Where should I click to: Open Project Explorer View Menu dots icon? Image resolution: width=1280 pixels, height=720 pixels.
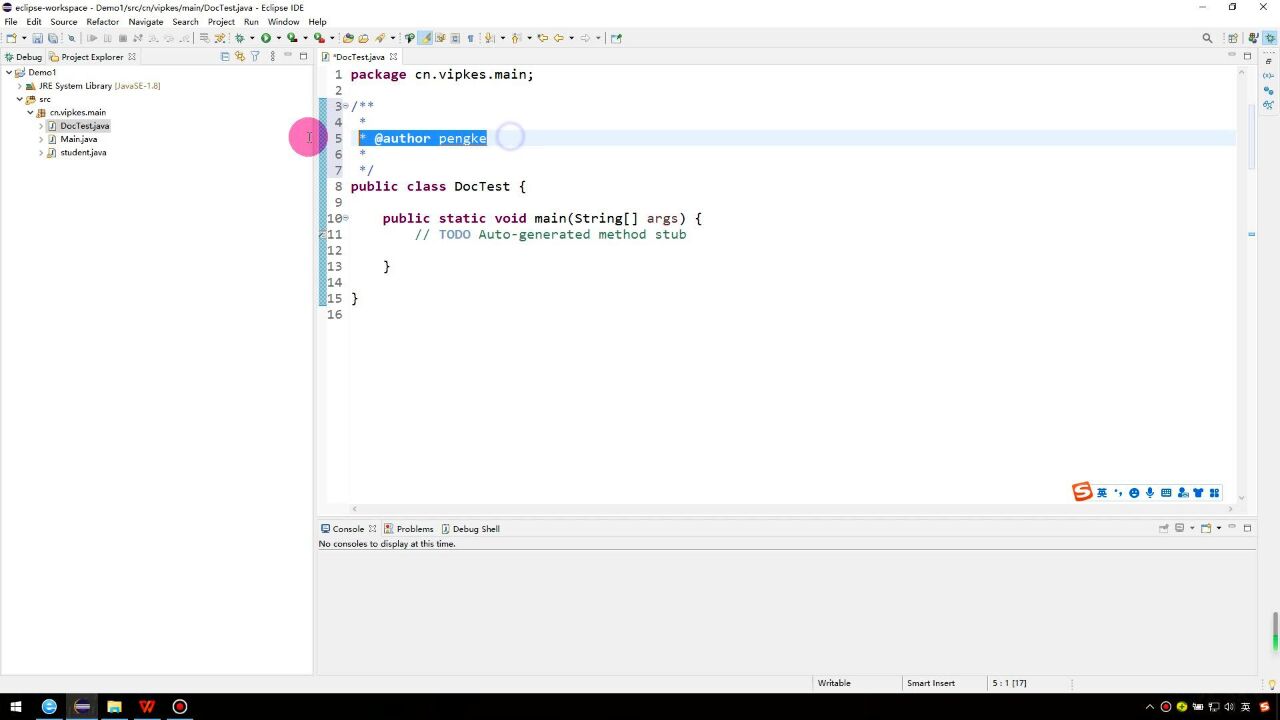tap(272, 57)
